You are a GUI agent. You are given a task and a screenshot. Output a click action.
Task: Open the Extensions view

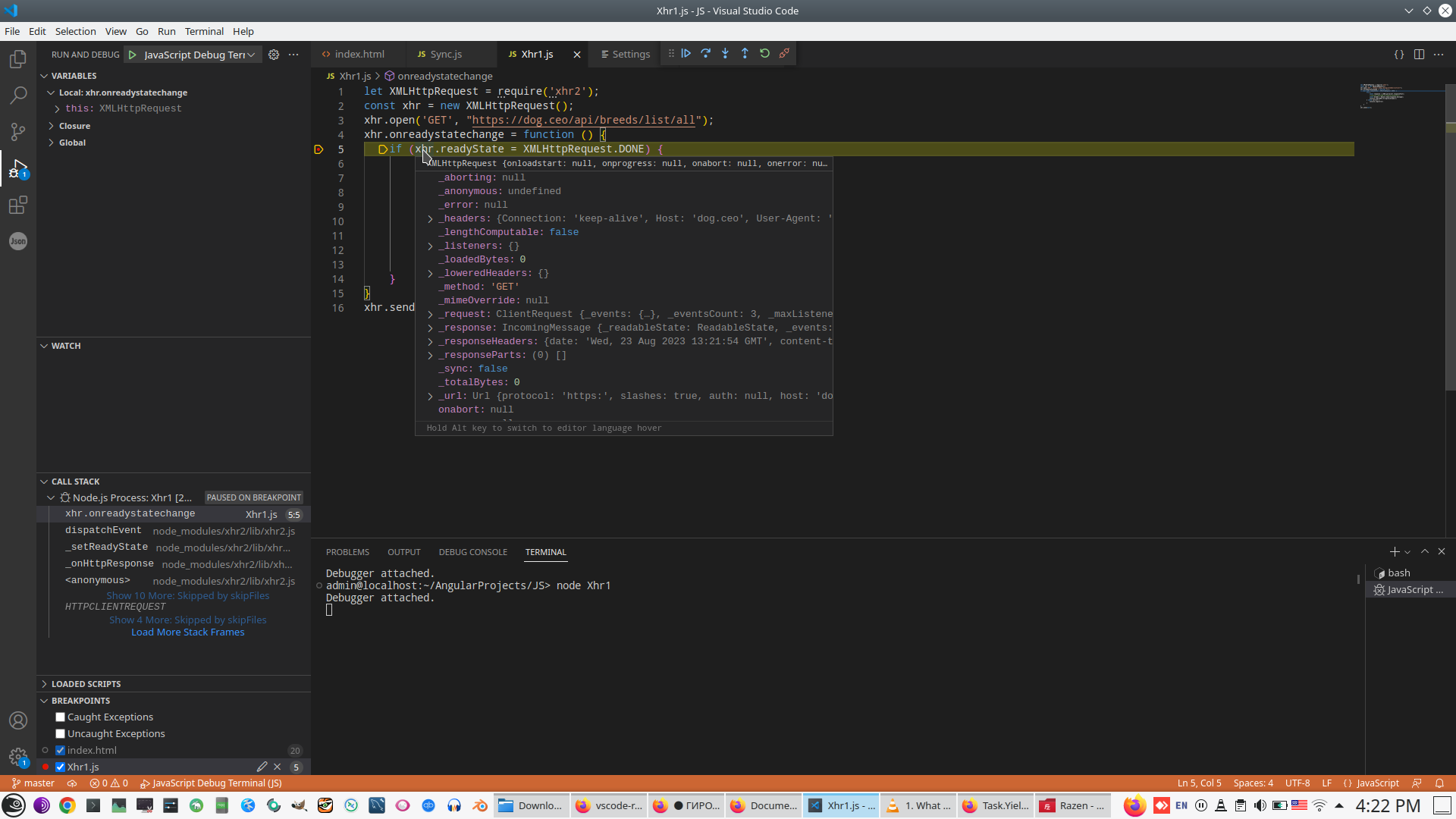18,205
